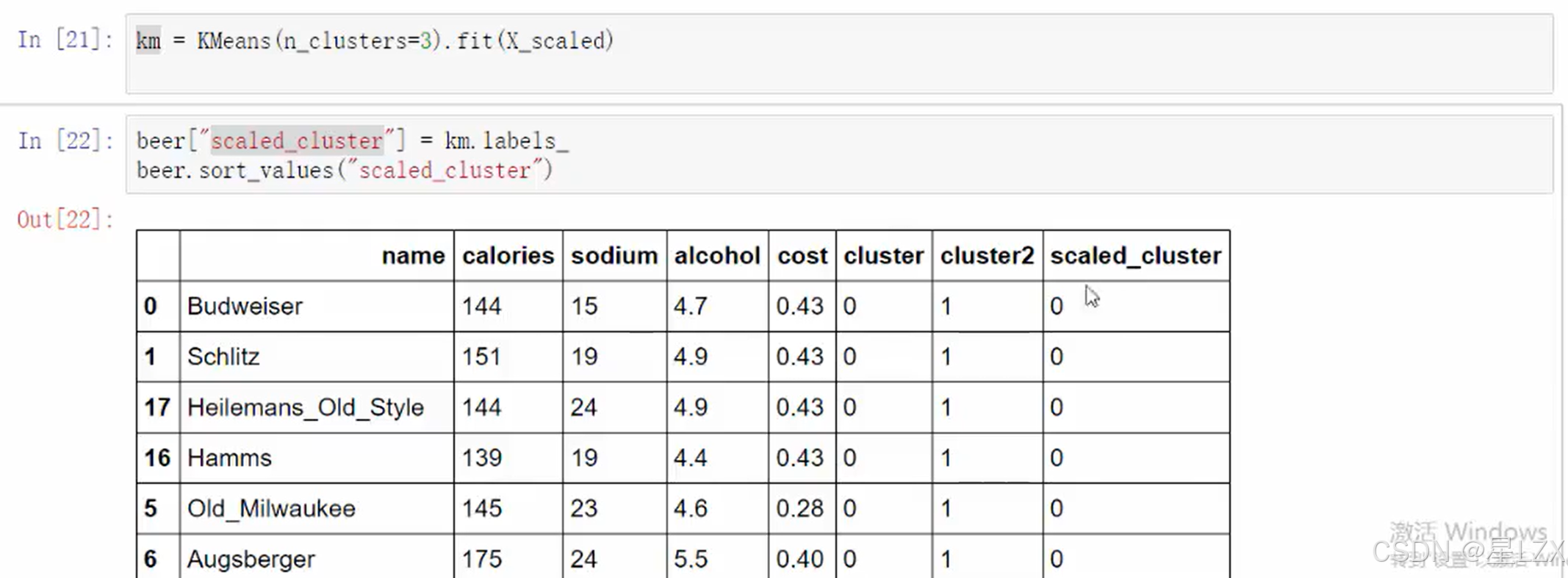This screenshot has width=1568, height=578.
Task: Click the In [22] code cell input
Action: tap(839, 155)
